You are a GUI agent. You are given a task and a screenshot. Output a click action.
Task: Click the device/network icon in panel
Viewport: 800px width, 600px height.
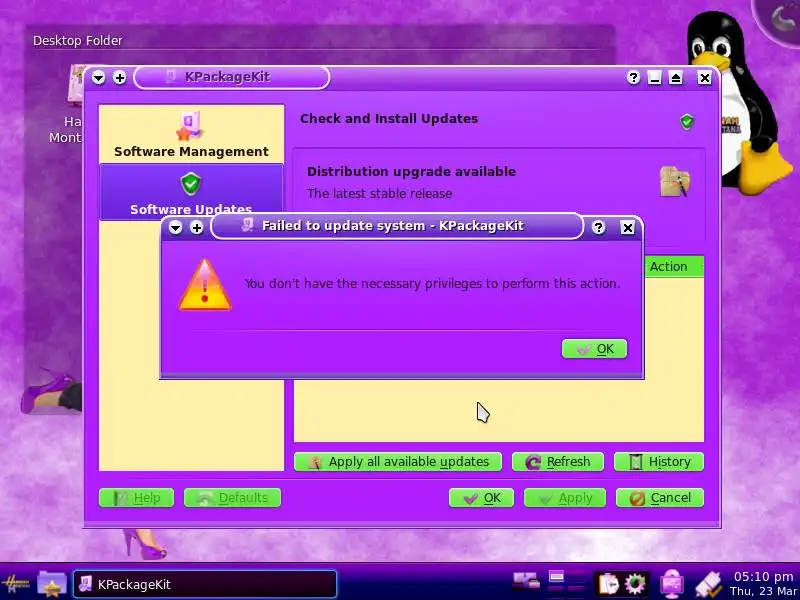(x=526, y=582)
